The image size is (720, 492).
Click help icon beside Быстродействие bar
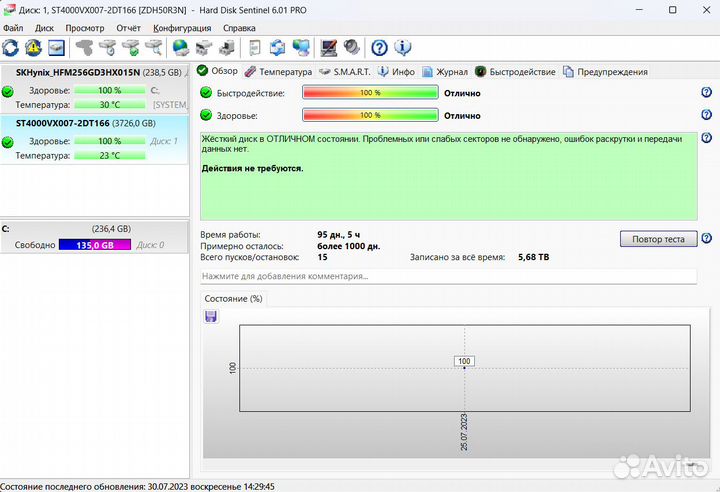click(x=706, y=93)
